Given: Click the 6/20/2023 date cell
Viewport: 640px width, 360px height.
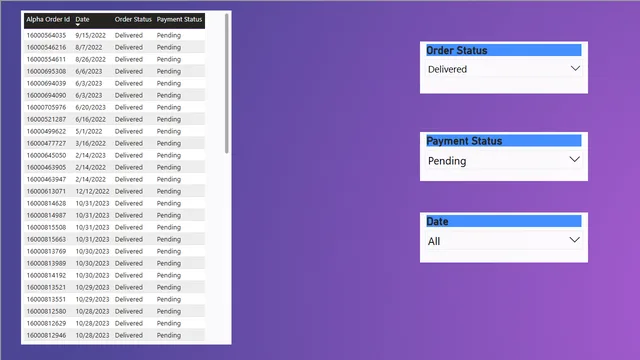Looking at the screenshot, I should [90, 107].
